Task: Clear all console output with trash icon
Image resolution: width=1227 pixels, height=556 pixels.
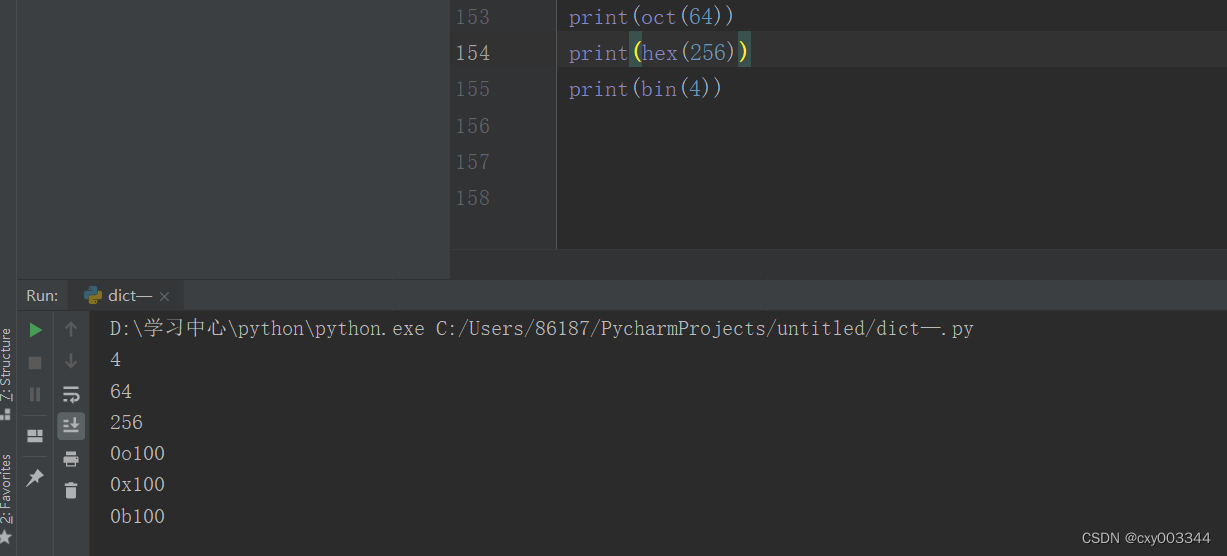Action: 71,490
